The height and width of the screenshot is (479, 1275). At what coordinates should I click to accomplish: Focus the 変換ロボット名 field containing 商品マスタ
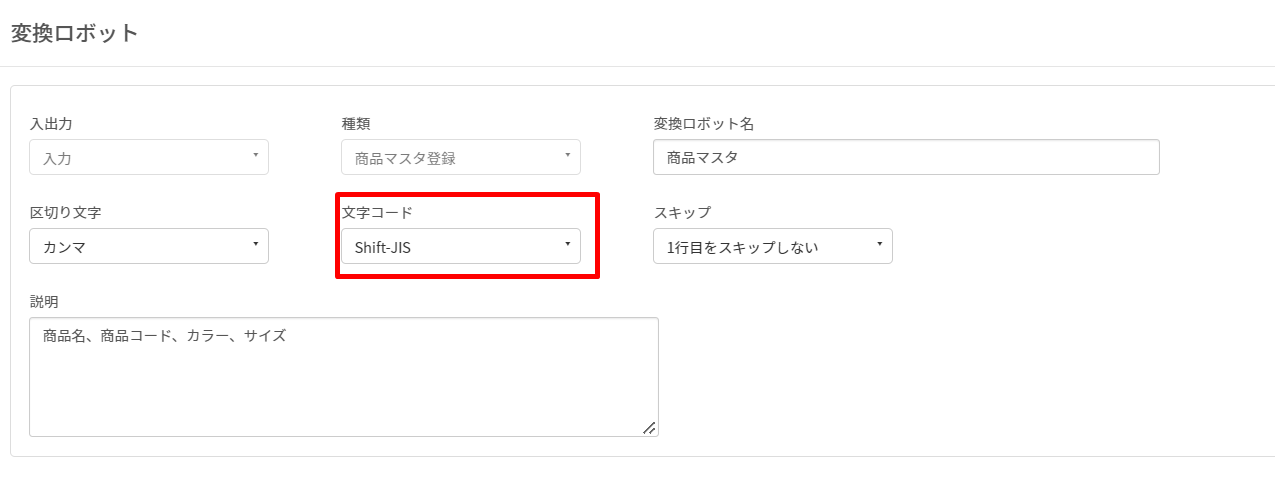[906, 157]
